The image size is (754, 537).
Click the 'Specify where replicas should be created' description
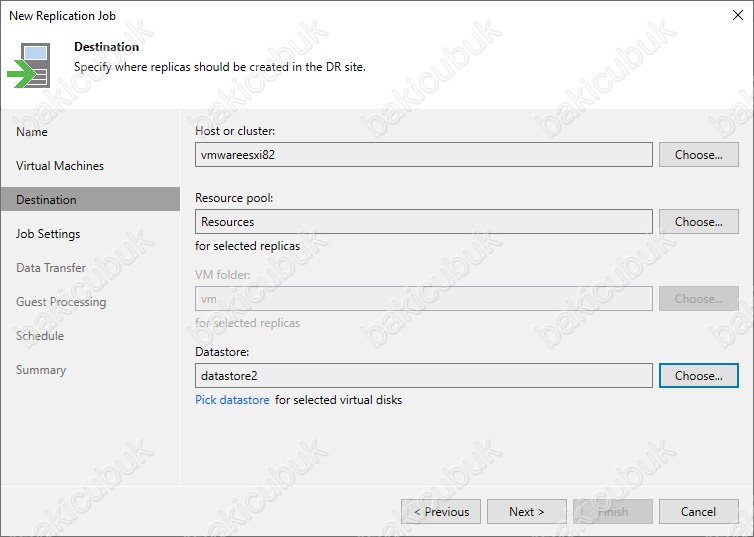pyautogui.click(x=220, y=67)
